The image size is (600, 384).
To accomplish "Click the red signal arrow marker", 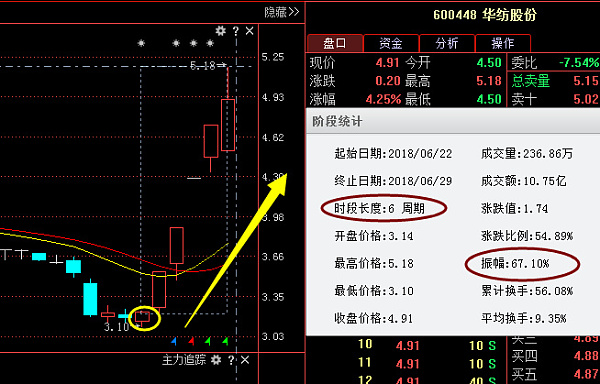I will click(191, 341).
